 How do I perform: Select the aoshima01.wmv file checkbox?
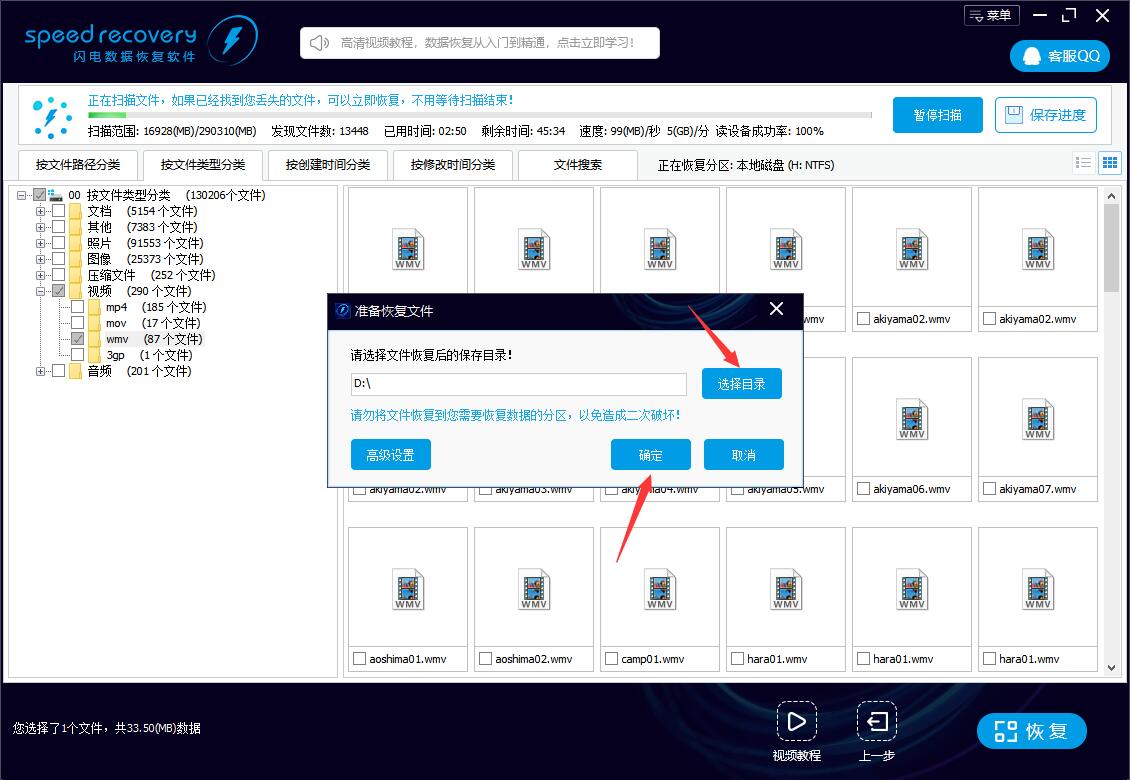tap(361, 658)
